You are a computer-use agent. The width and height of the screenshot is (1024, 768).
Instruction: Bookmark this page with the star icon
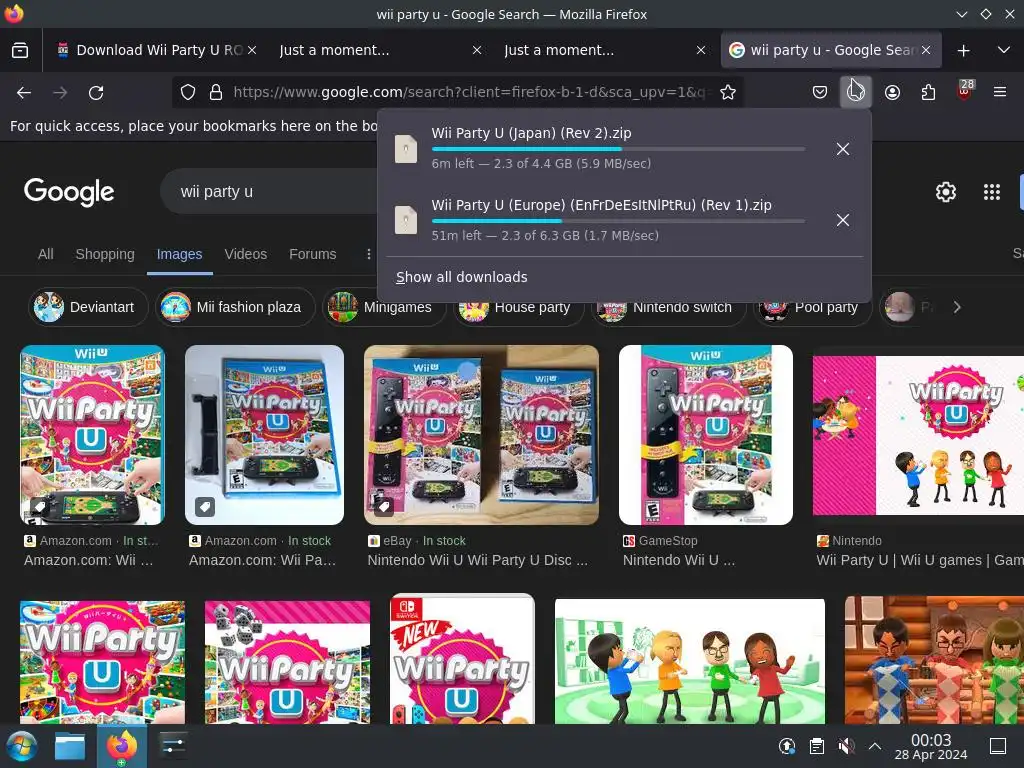[x=728, y=93]
